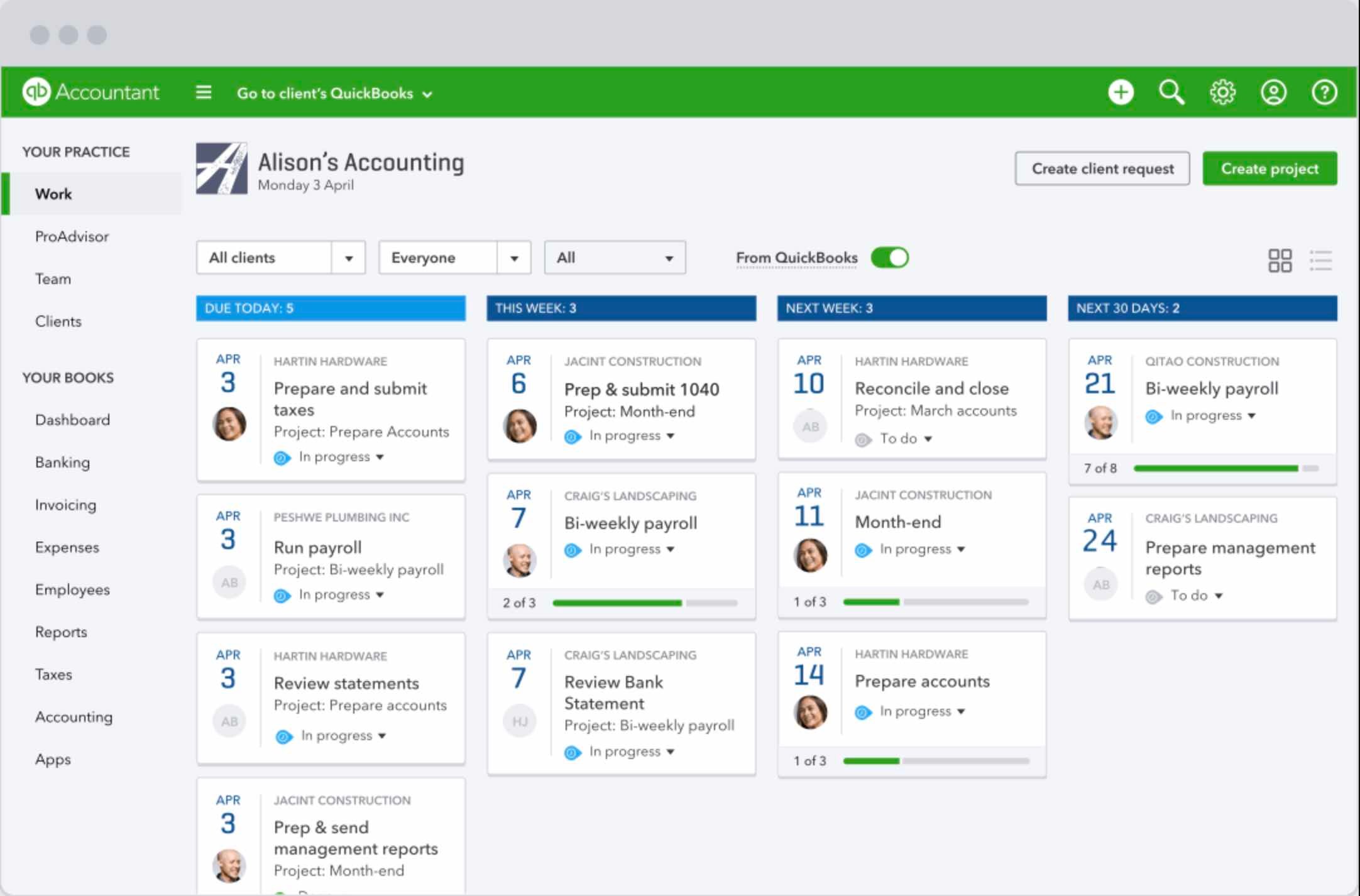Open the hamburger navigation menu
Image resolution: width=1360 pixels, height=896 pixels.
pos(204,92)
